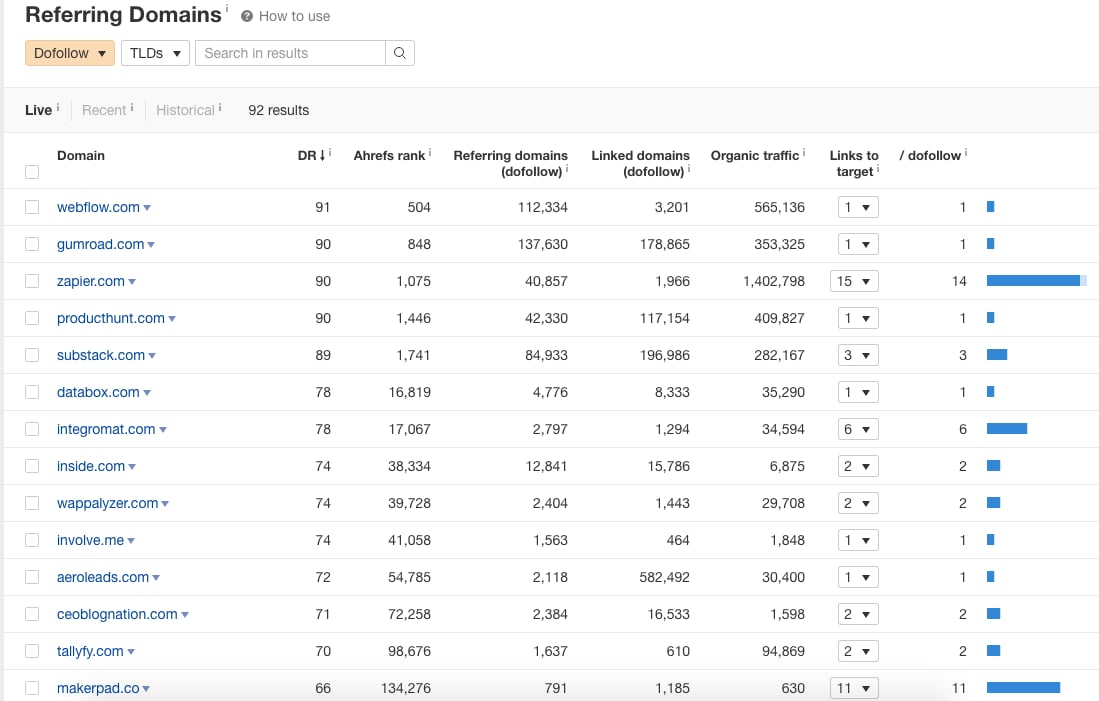
Task: Open the Dofollow filter dropdown
Action: click(x=70, y=53)
